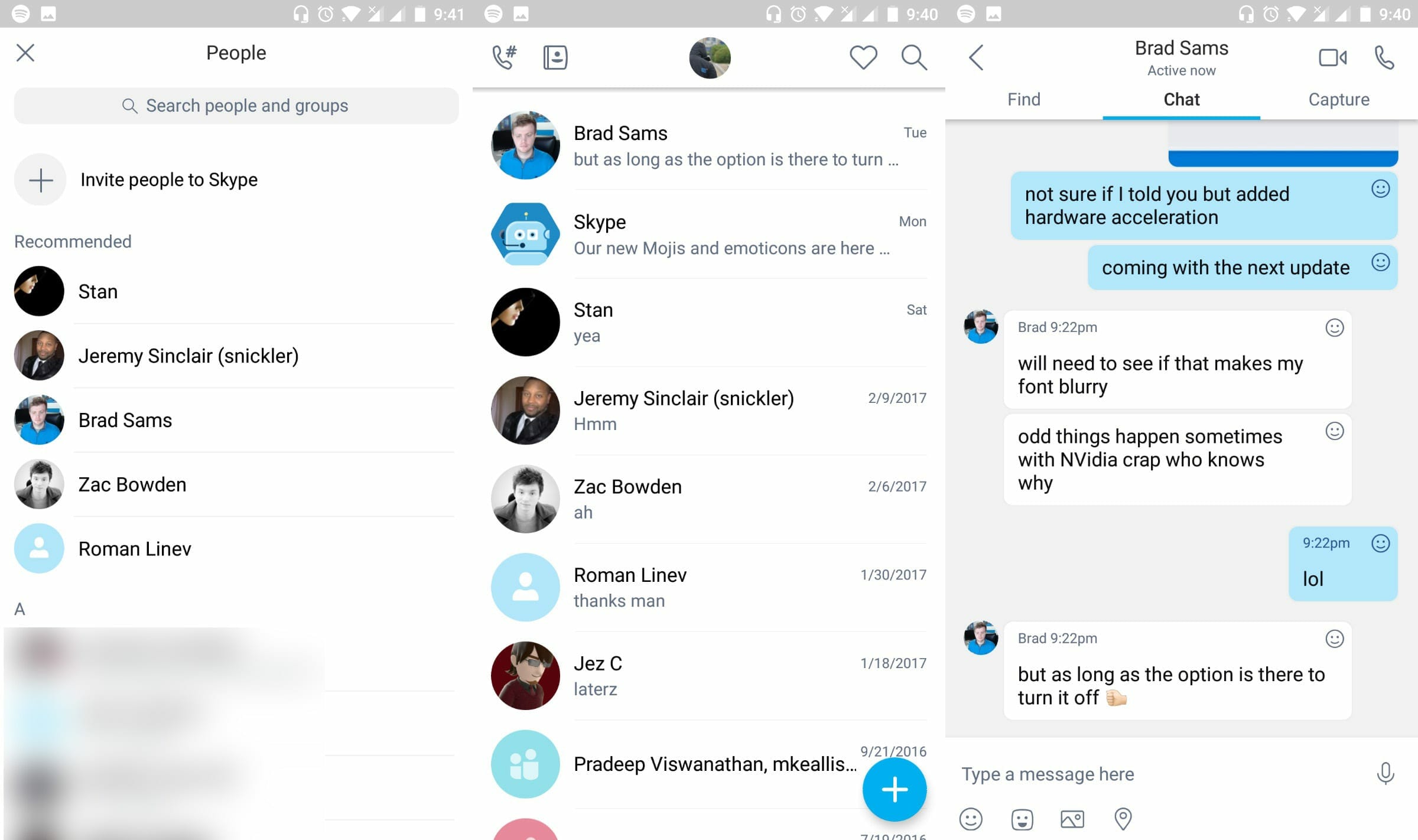The width and height of the screenshot is (1418, 840).
Task: Switch to the Capture tab in chat panel
Action: click(x=1339, y=99)
